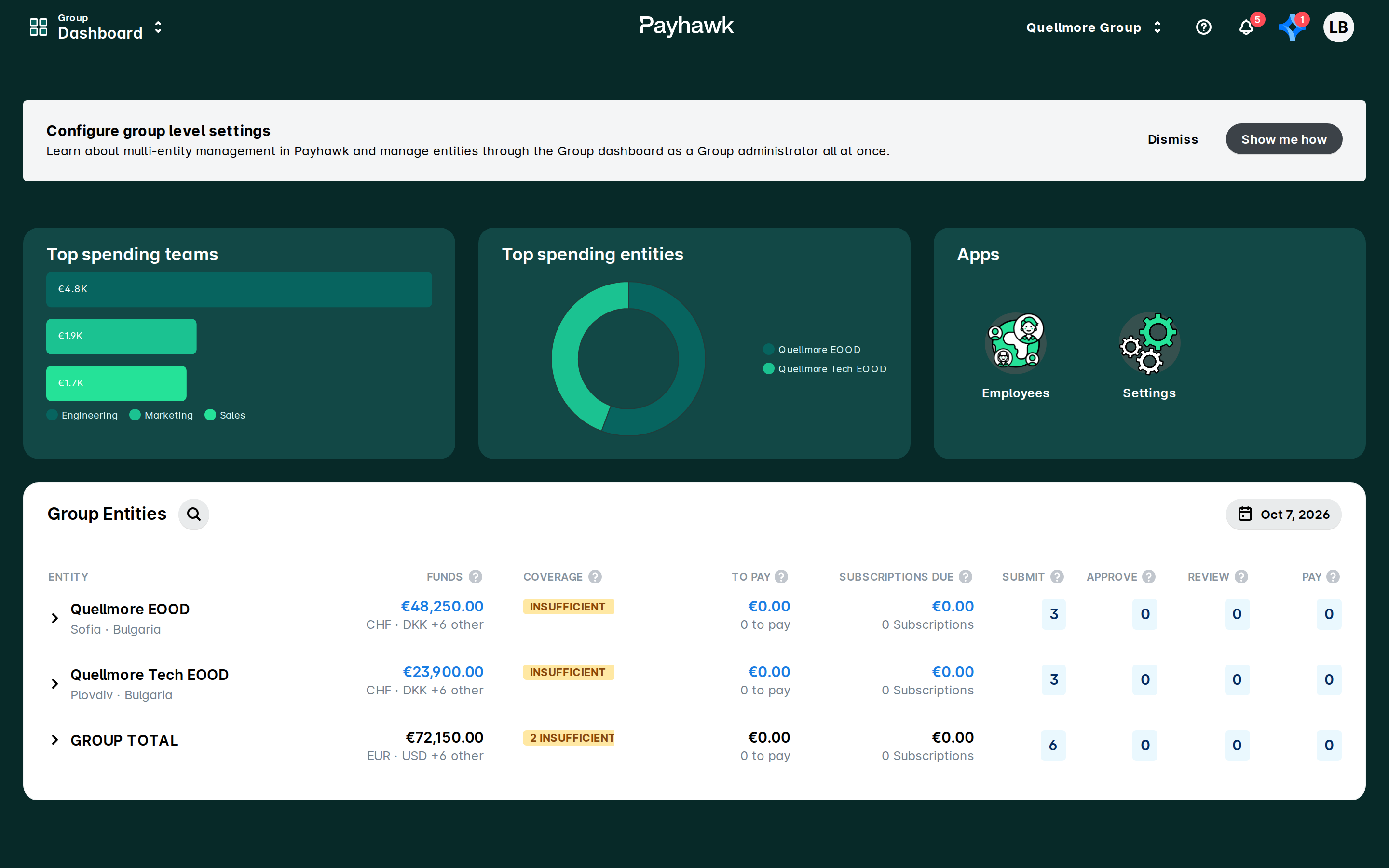Click the blue sparkle assistant icon

point(1292,27)
